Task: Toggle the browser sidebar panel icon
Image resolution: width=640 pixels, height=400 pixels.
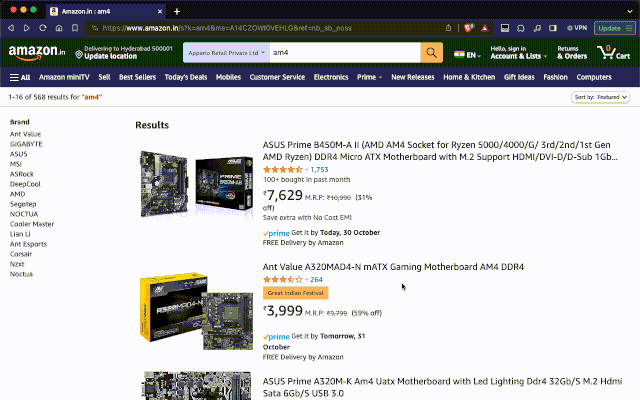Action: pos(553,28)
